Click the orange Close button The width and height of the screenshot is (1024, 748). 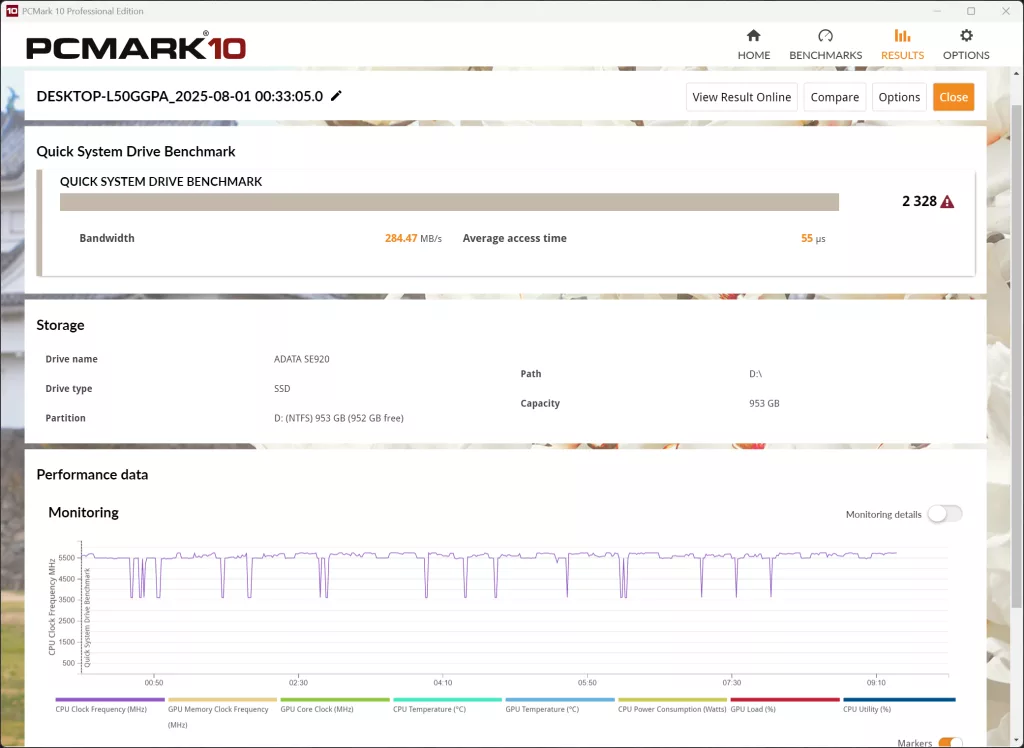click(x=953, y=97)
